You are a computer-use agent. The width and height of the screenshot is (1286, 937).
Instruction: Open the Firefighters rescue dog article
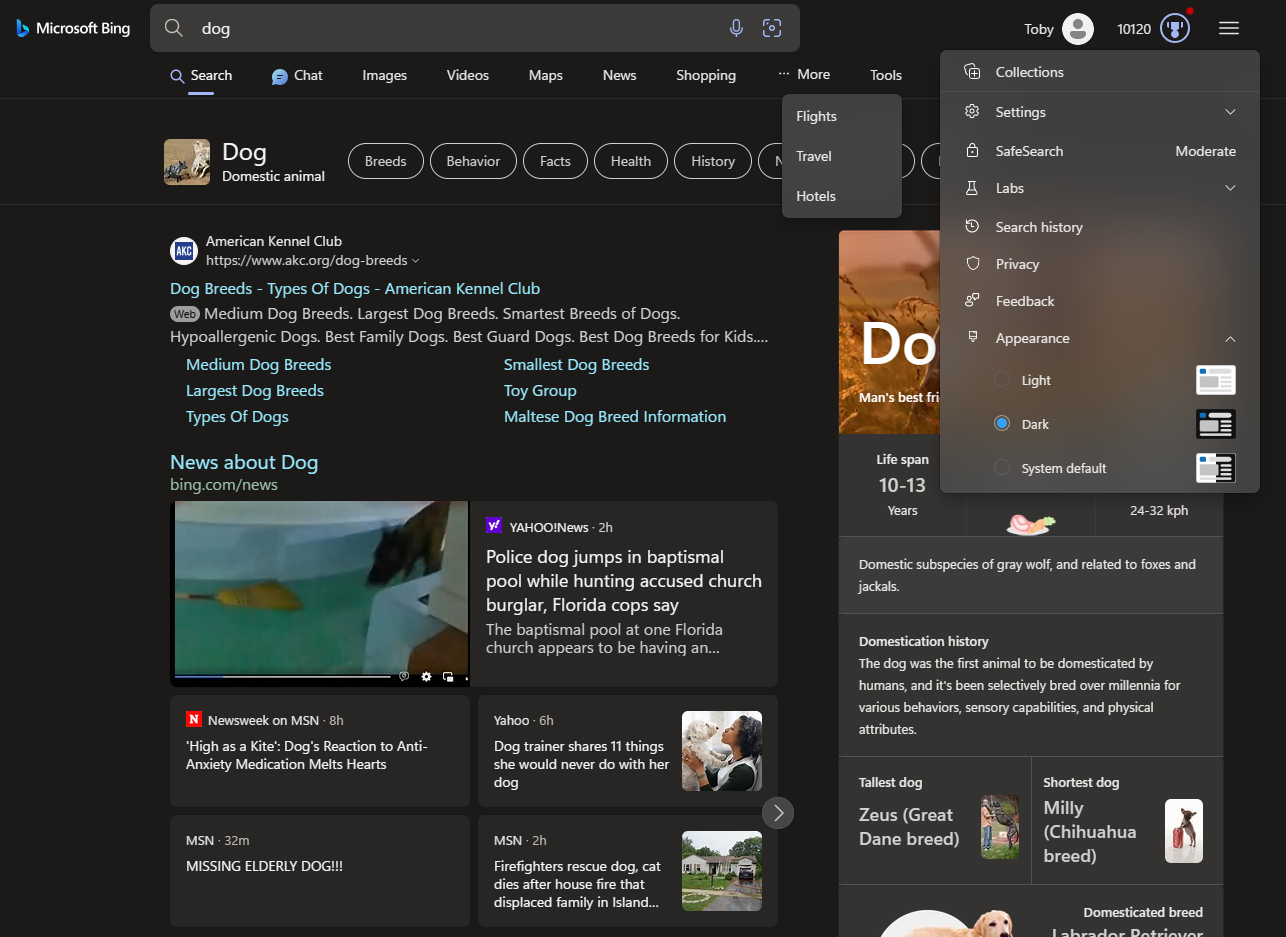click(628, 871)
